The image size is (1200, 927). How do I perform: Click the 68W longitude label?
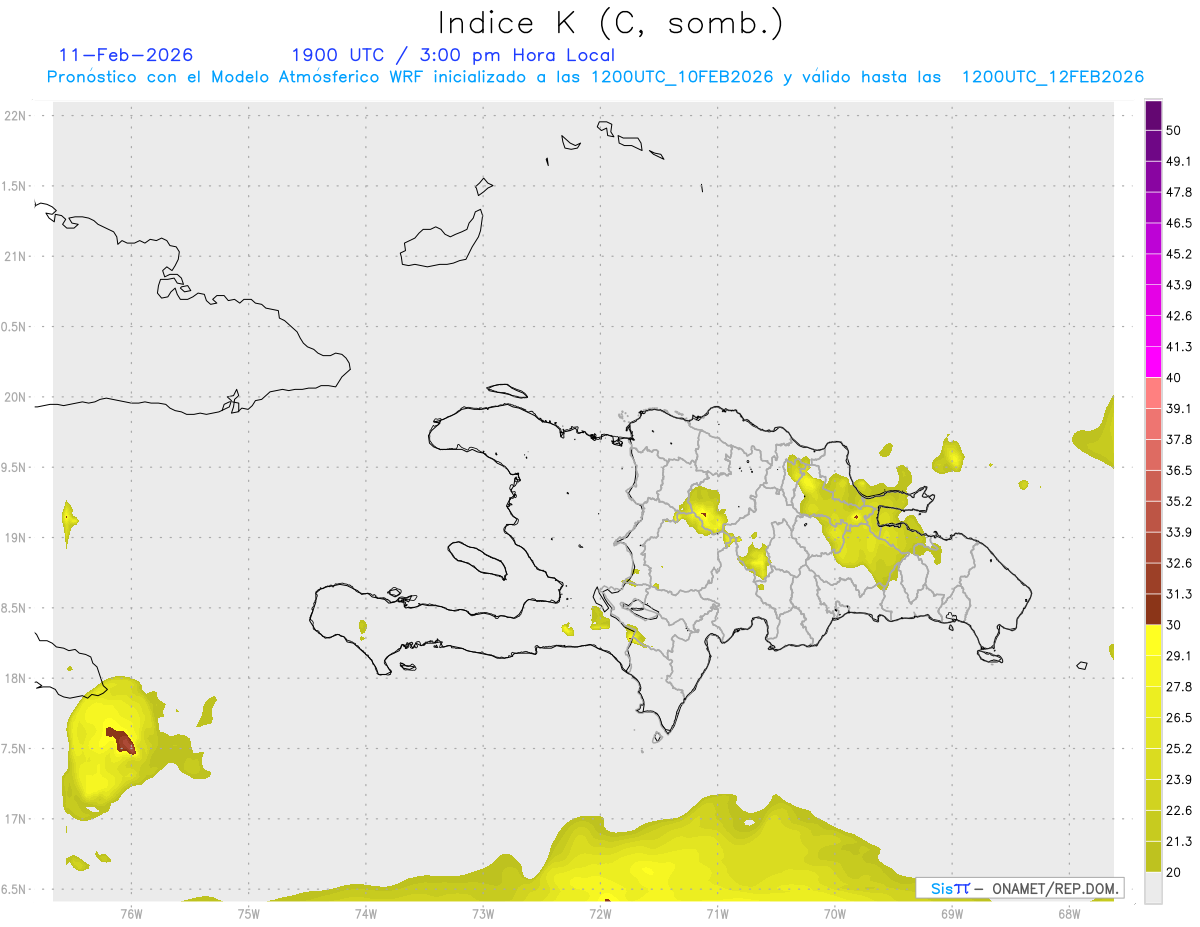1069,914
